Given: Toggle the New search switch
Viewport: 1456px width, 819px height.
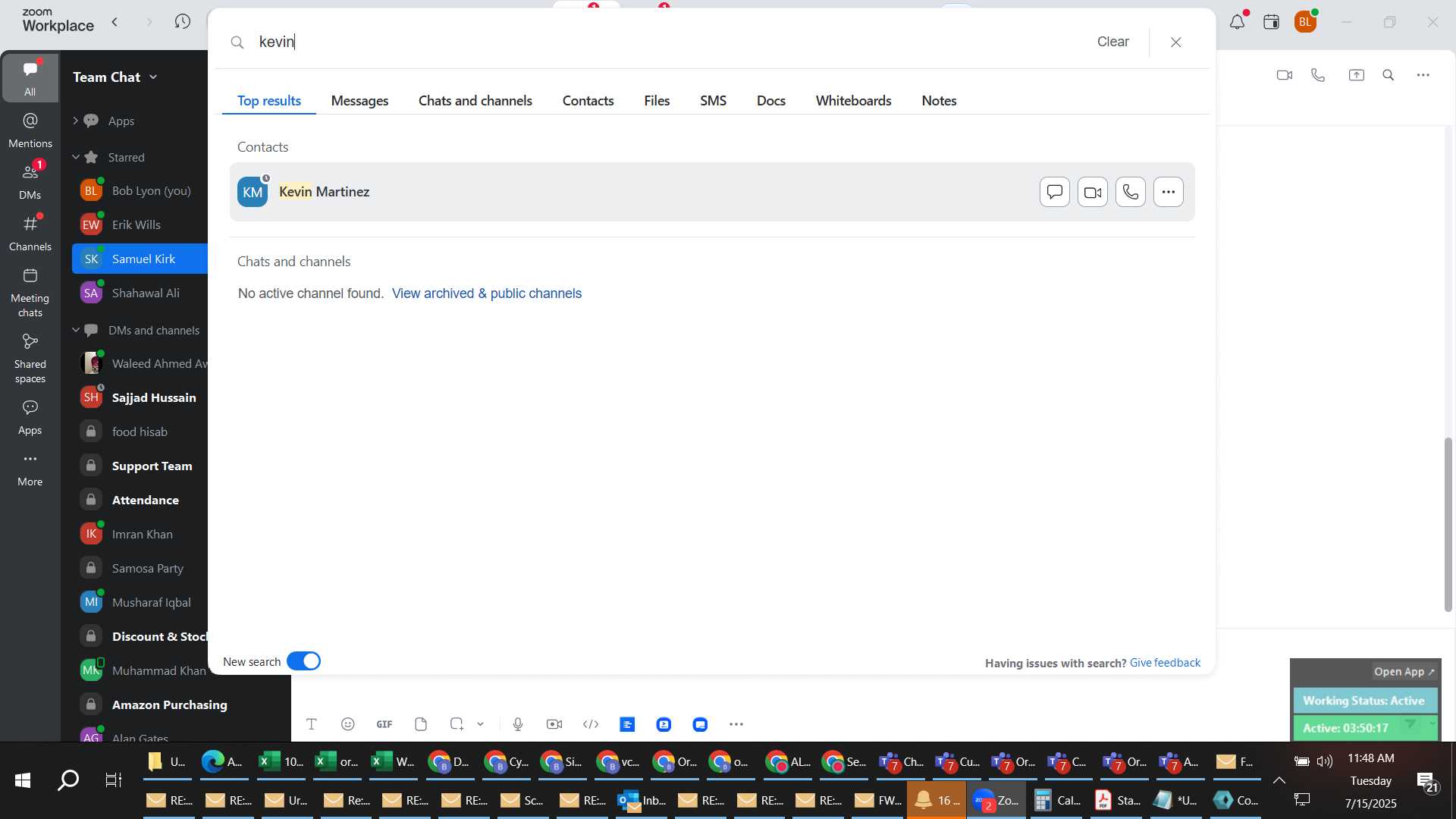Looking at the screenshot, I should tap(303, 661).
